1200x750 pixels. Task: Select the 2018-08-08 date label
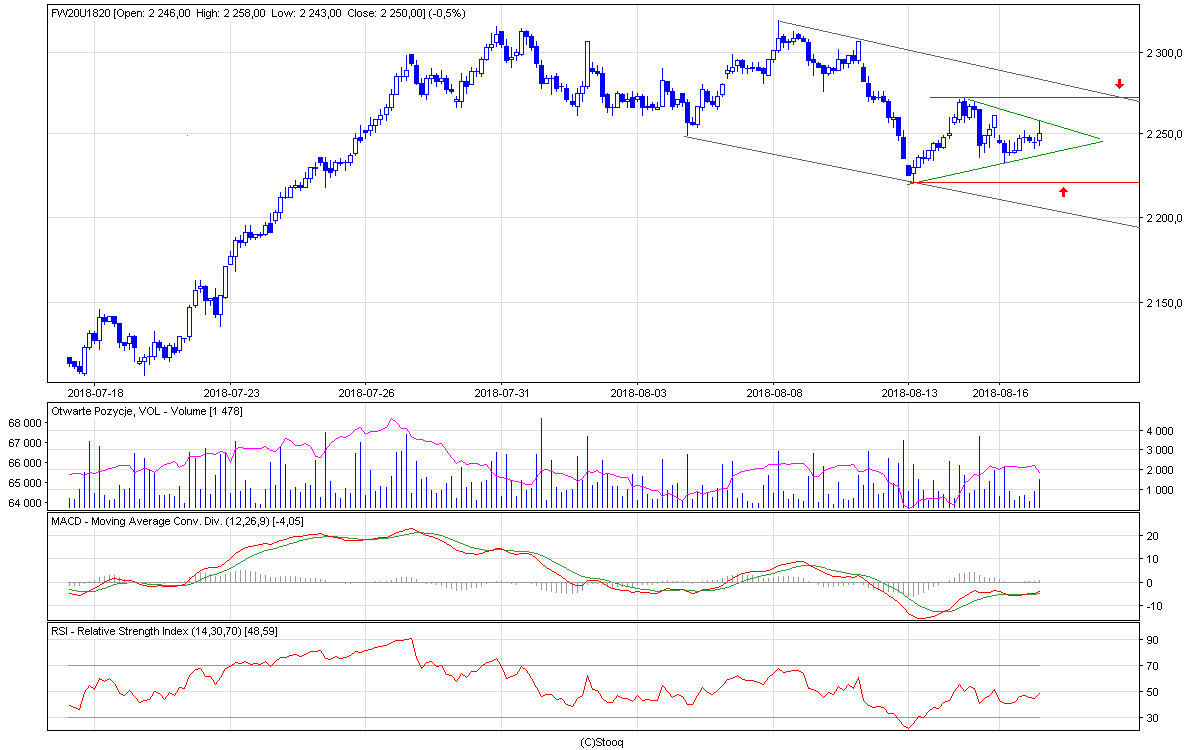[x=773, y=393]
